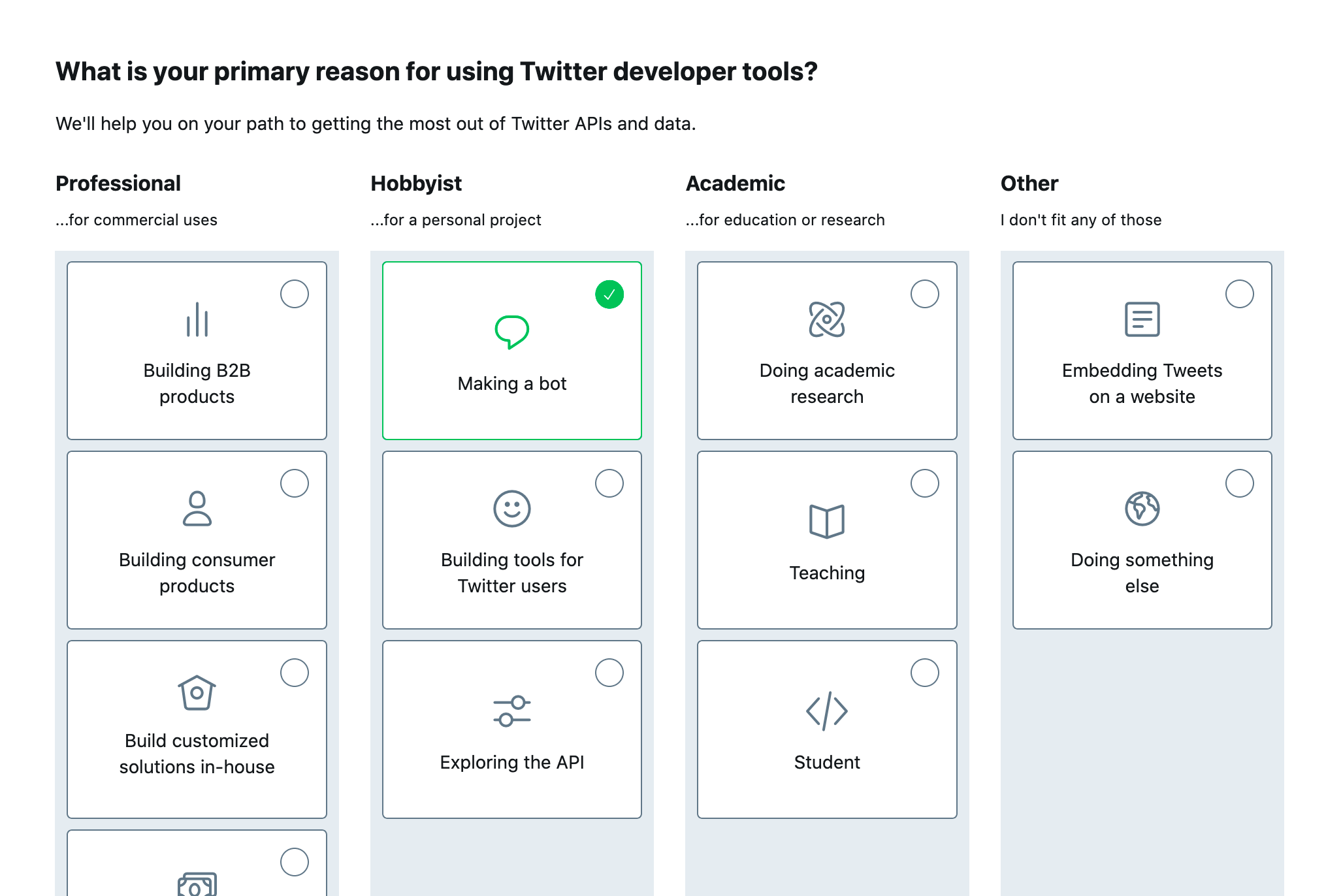Click the smiley face icon for Twitter tools
This screenshot has width=1326, height=896.
pos(511,509)
